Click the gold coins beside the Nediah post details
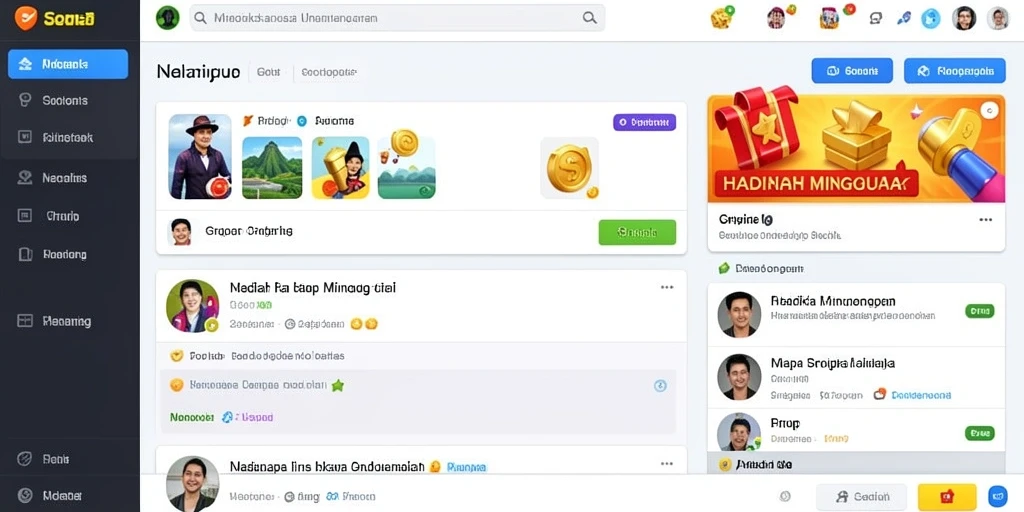Screen dimensions: 1024x512 pos(364,323)
